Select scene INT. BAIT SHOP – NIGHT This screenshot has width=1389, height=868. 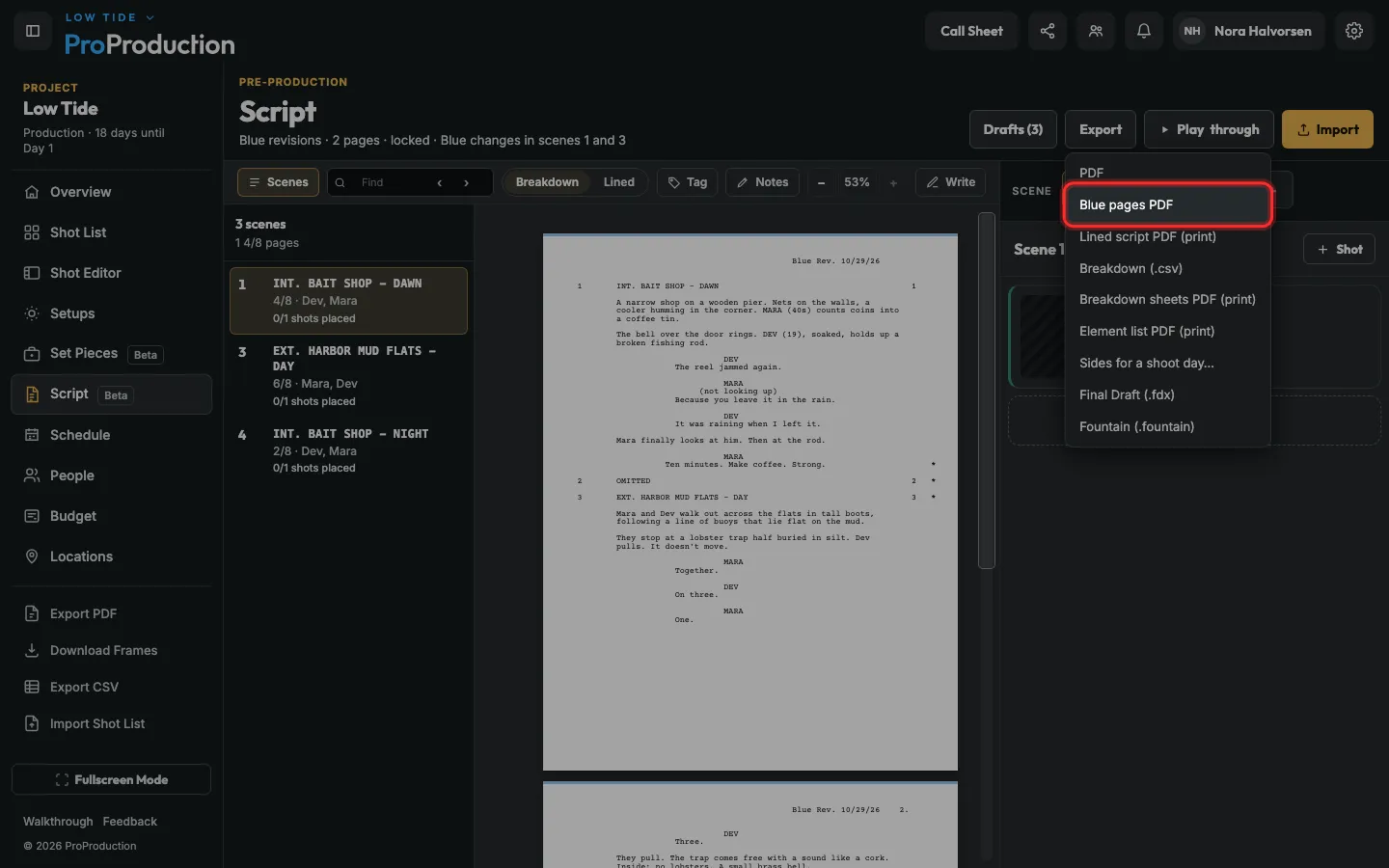click(348, 450)
